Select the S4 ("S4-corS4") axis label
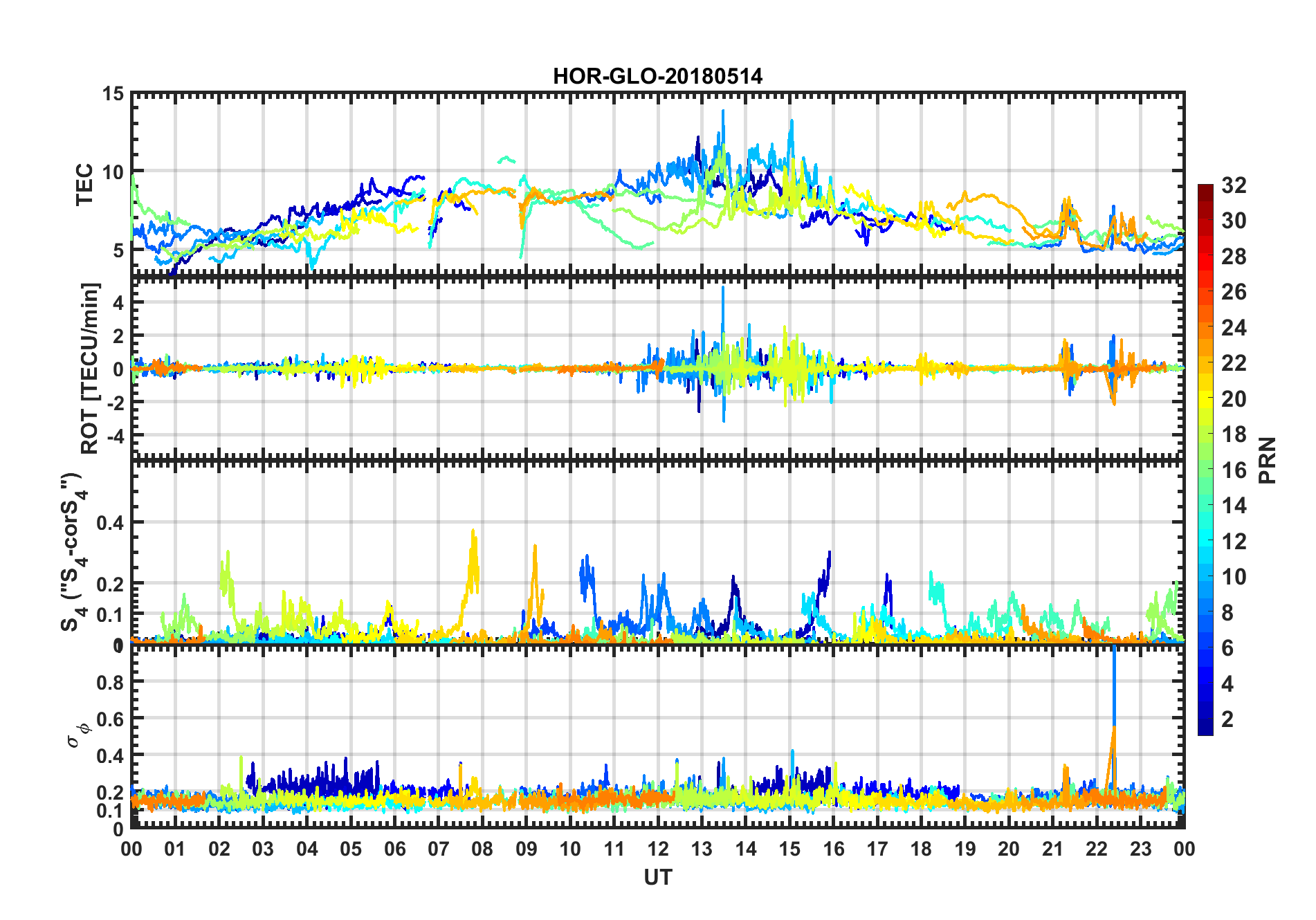The image size is (1316, 920). point(73,552)
